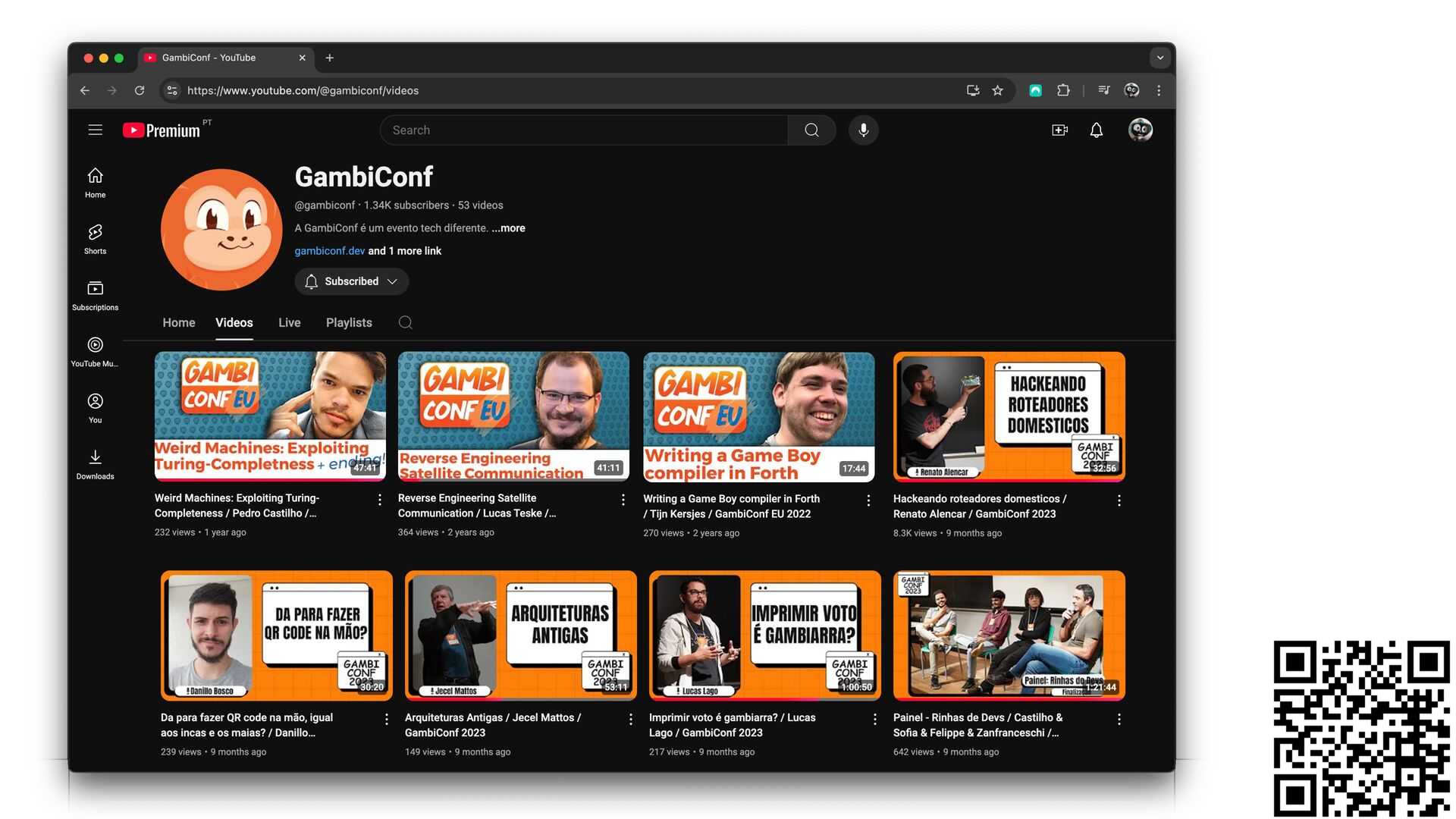Switch to the Playlists tab
The image size is (1456, 819).
[349, 322]
